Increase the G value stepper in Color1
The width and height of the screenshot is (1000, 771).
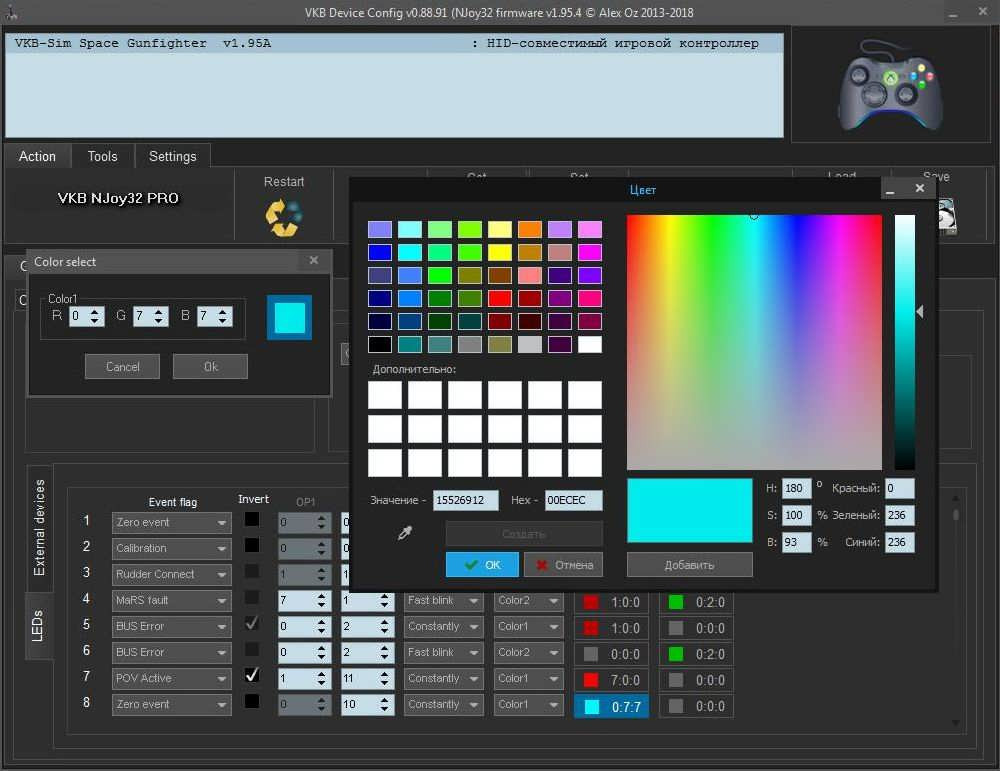pyautogui.click(x=159, y=312)
